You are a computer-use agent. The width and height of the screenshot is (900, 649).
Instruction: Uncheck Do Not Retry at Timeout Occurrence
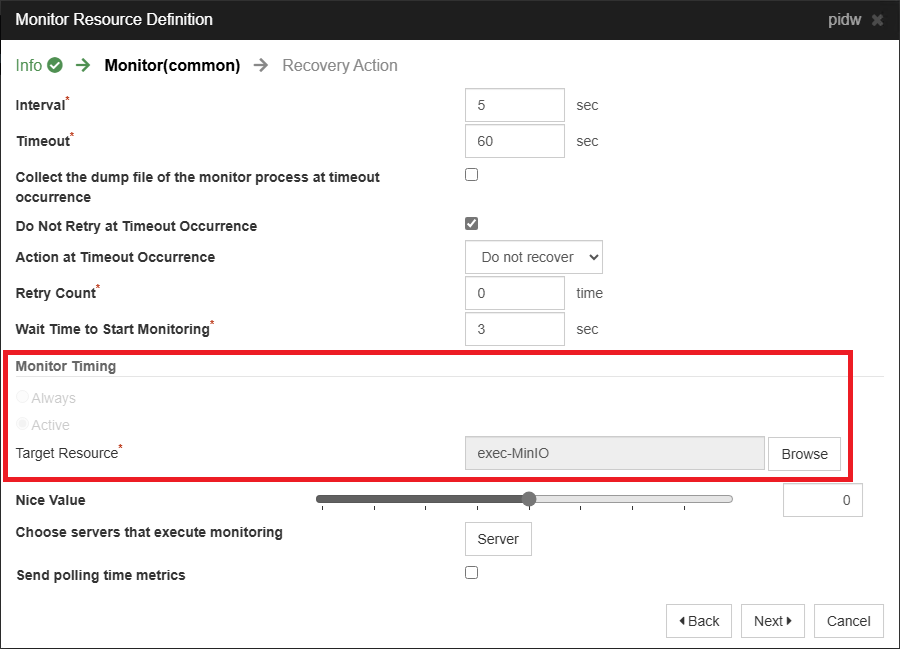(471, 223)
